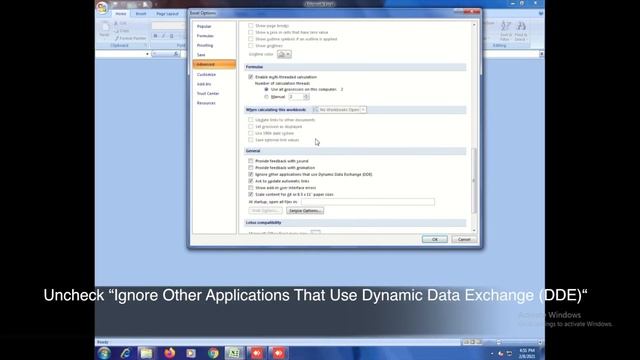Image resolution: width=640 pixels, height=360 pixels.
Task: Click the options scrollbar up arrow
Action: (x=474, y=25)
